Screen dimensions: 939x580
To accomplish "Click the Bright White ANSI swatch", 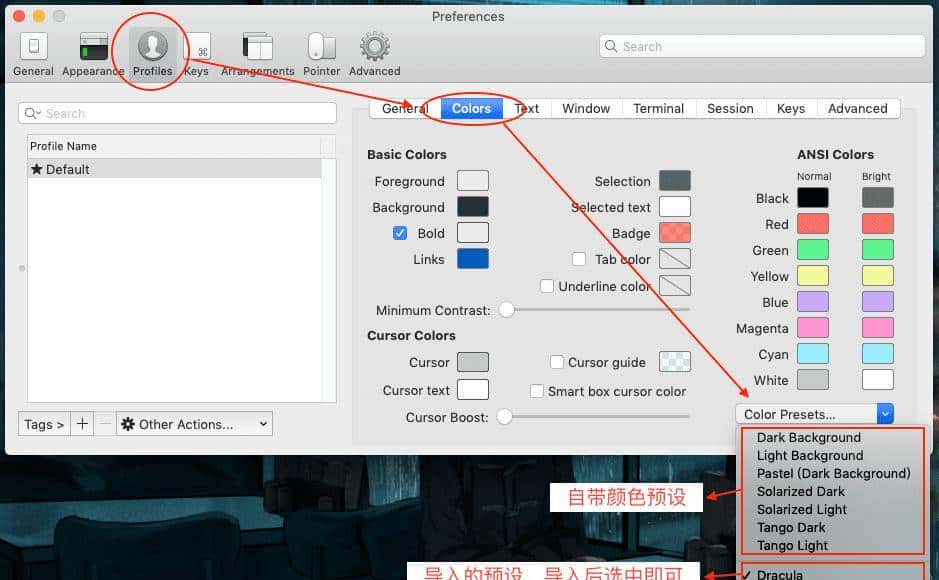I will (877, 380).
